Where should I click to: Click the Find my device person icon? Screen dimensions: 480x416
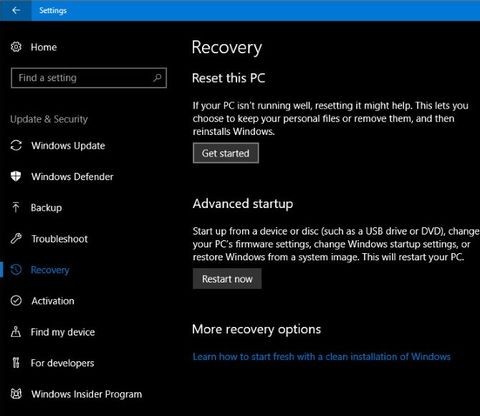click(16, 332)
